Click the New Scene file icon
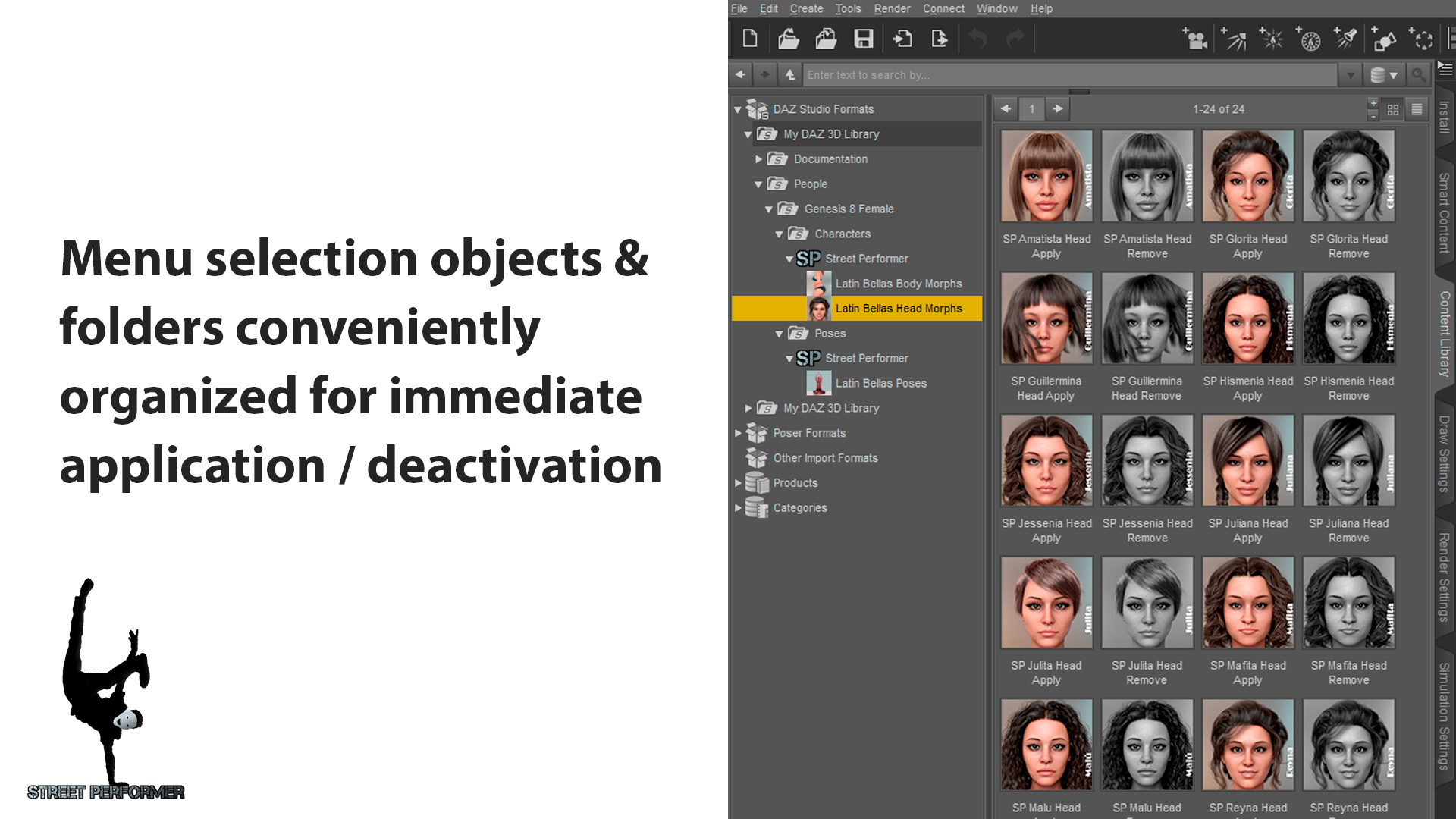The image size is (1456, 819). click(x=750, y=39)
